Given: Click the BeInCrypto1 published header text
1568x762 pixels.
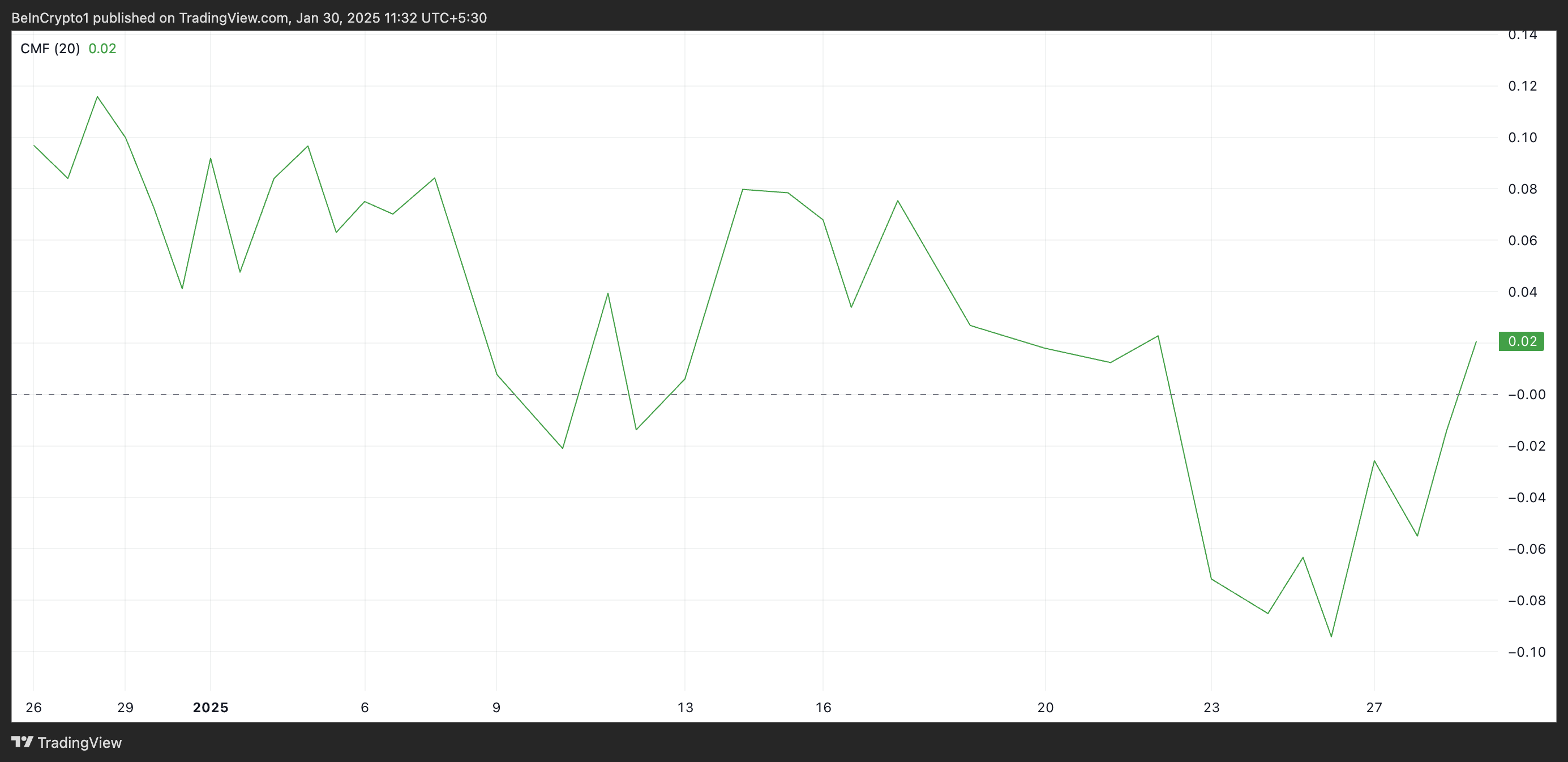Looking at the screenshot, I should coord(249,18).
